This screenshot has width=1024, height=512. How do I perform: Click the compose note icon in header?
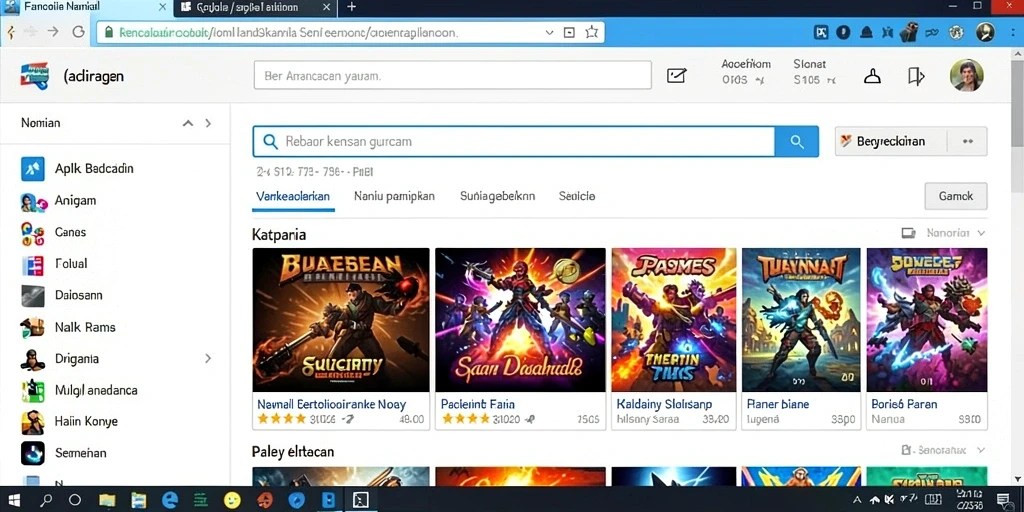coord(677,76)
